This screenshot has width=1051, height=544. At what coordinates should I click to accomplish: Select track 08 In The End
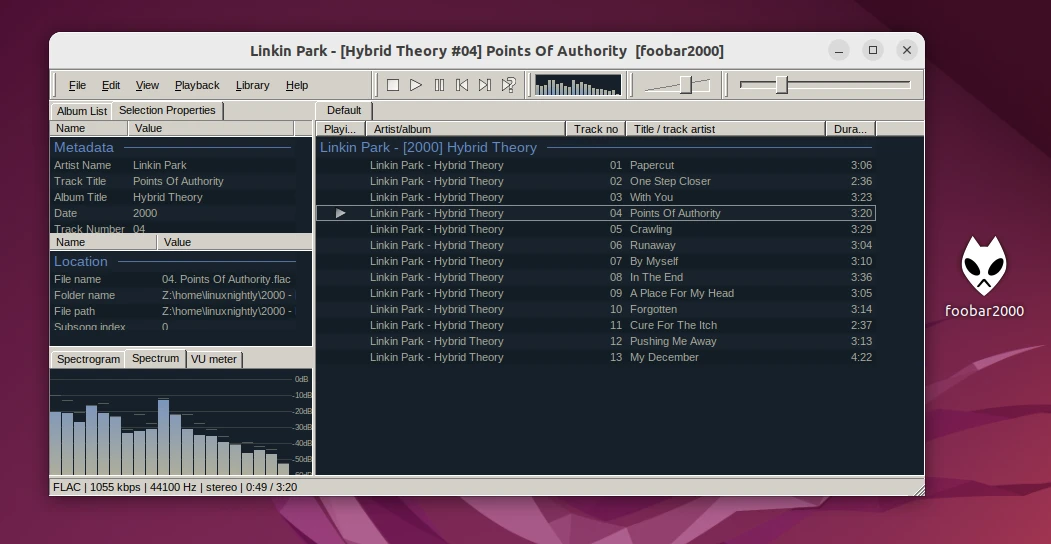click(595, 277)
